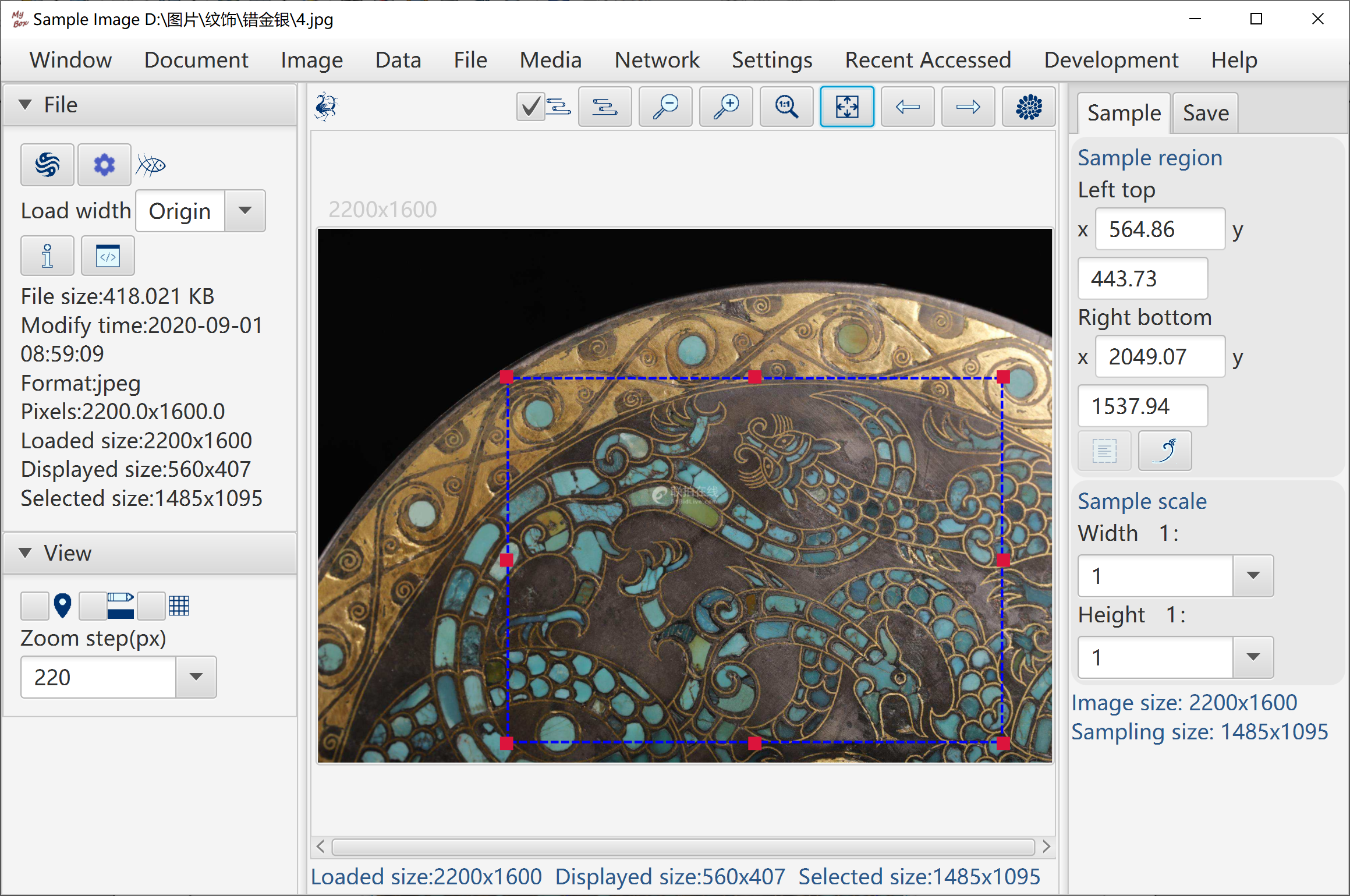Open the Image menu

(x=312, y=60)
